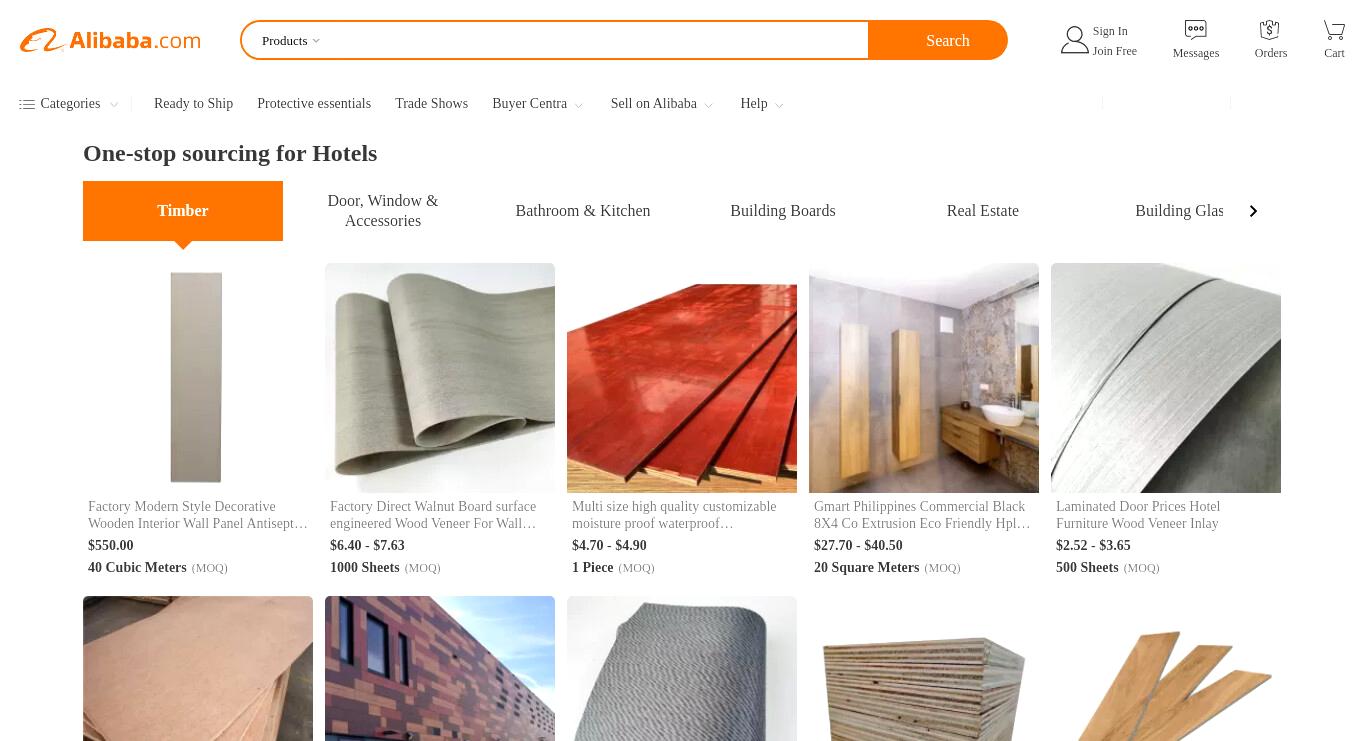Show next categories with right arrow
Viewport: 1366px width, 741px height.
pos(1253,211)
